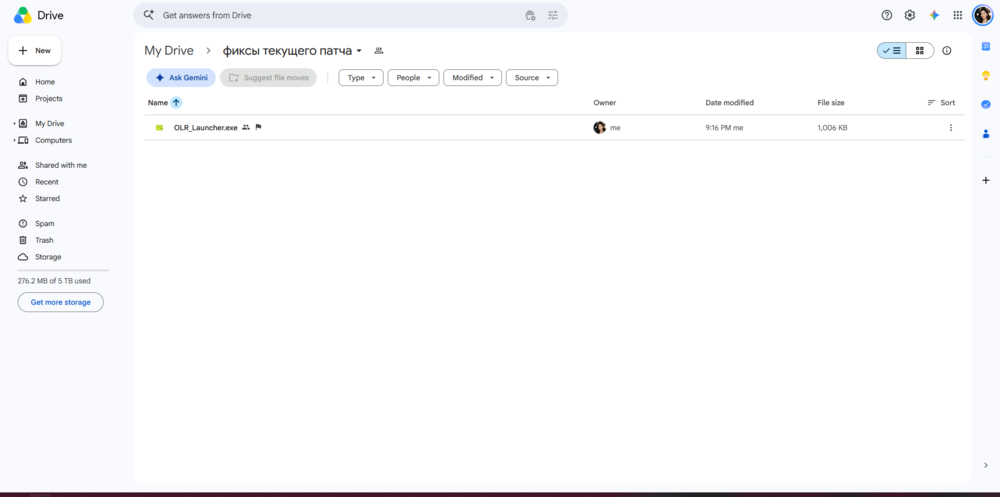Click the flag icon on OLR_Launcher.exe
The width and height of the screenshot is (1000, 497).
coord(258,128)
